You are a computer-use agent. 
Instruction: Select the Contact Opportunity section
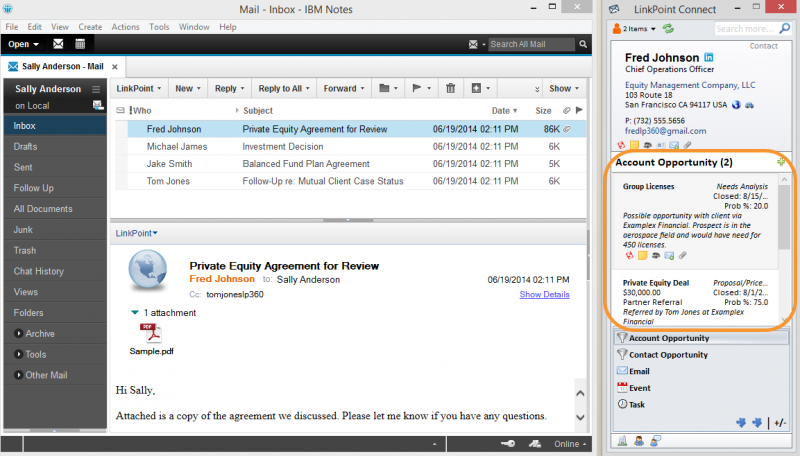(x=701, y=354)
